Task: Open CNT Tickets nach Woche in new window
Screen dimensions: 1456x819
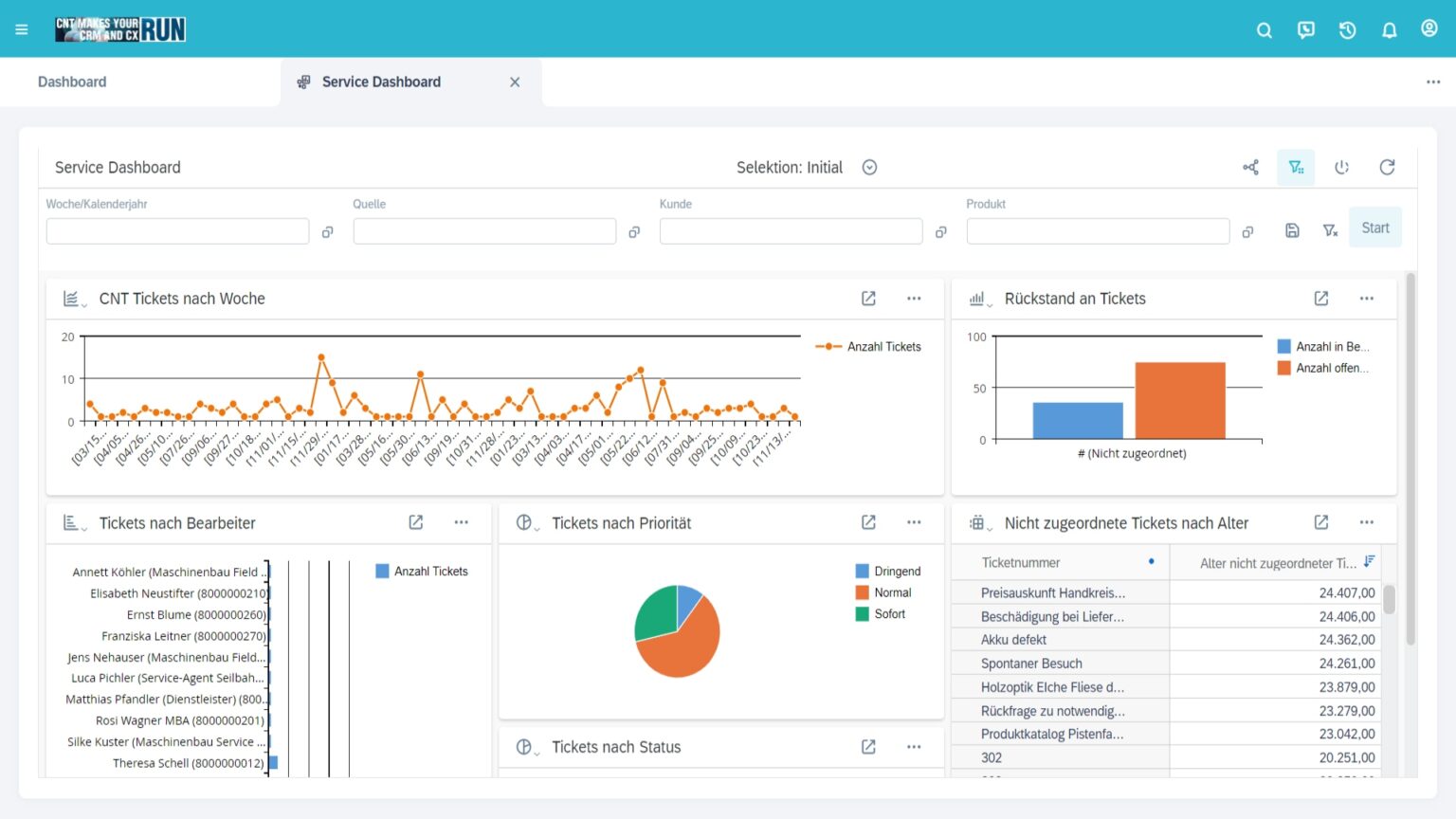Action: [x=867, y=298]
